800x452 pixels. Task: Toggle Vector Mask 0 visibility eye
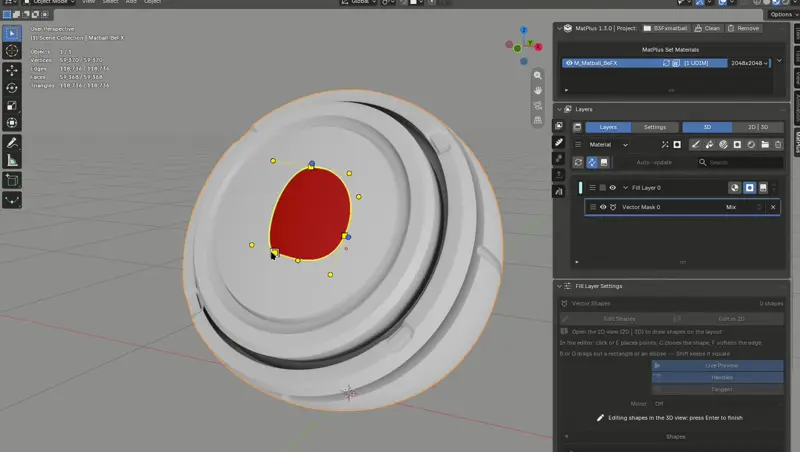[x=603, y=207]
